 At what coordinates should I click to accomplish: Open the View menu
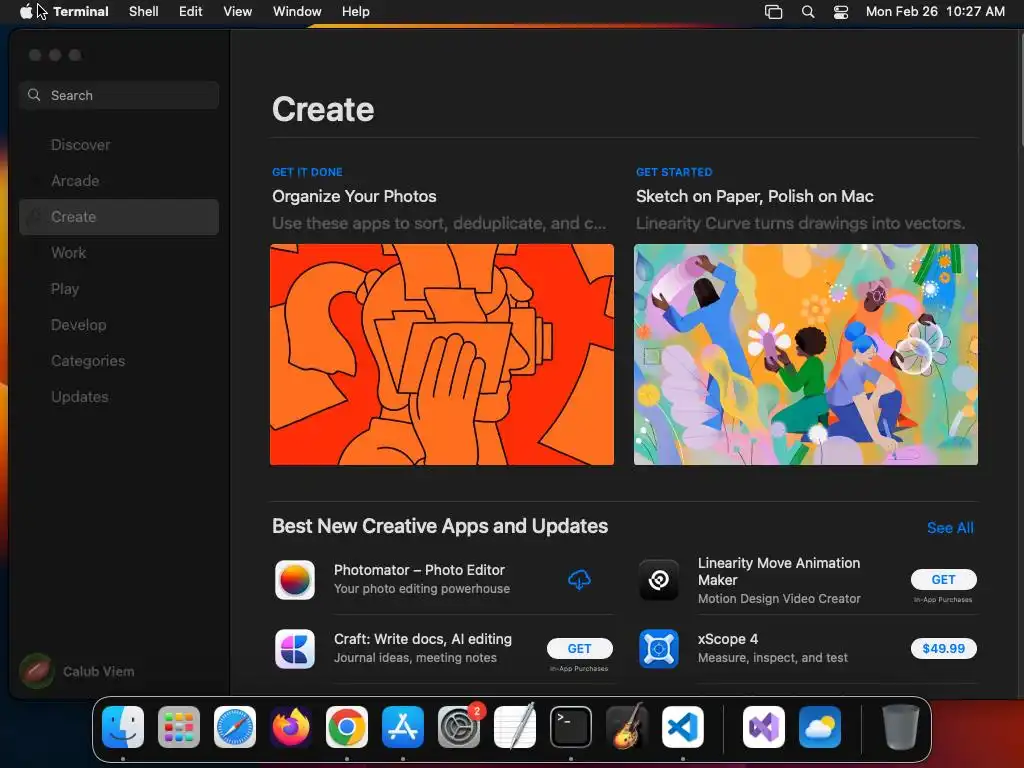click(238, 11)
